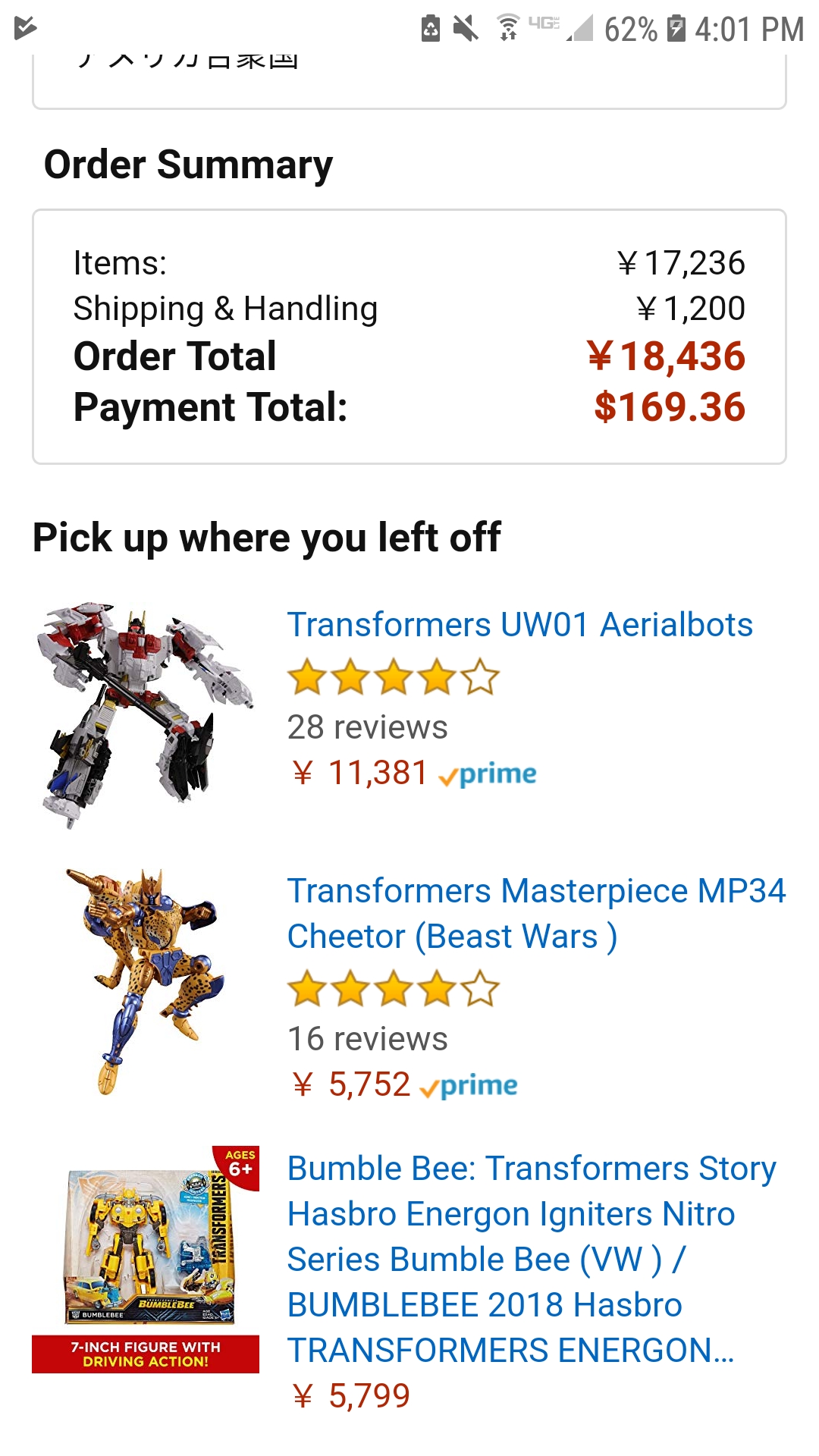This screenshot has width=819, height=1456.
Task: Tap the Cheetor star rating
Action: 393,989
